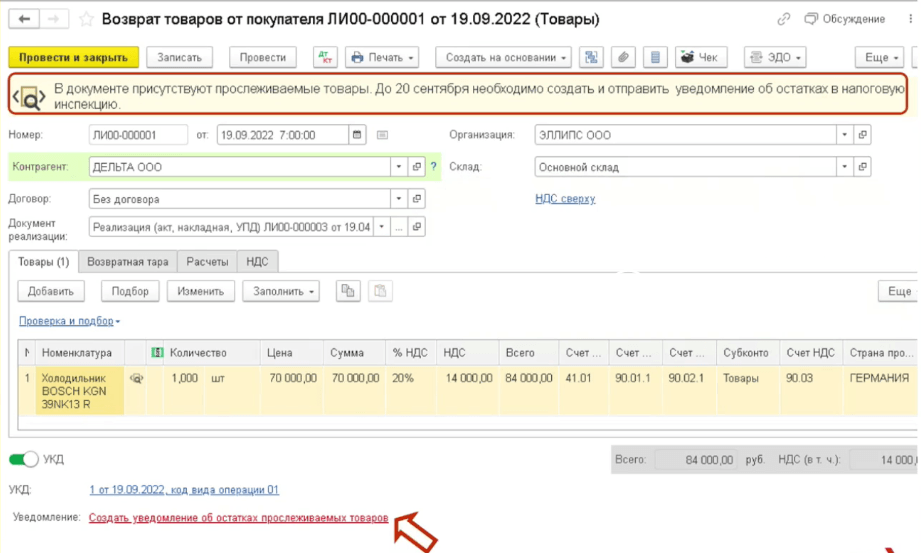Open link to create traceable goods notification
The width and height of the screenshot is (921, 553).
tap(238, 518)
